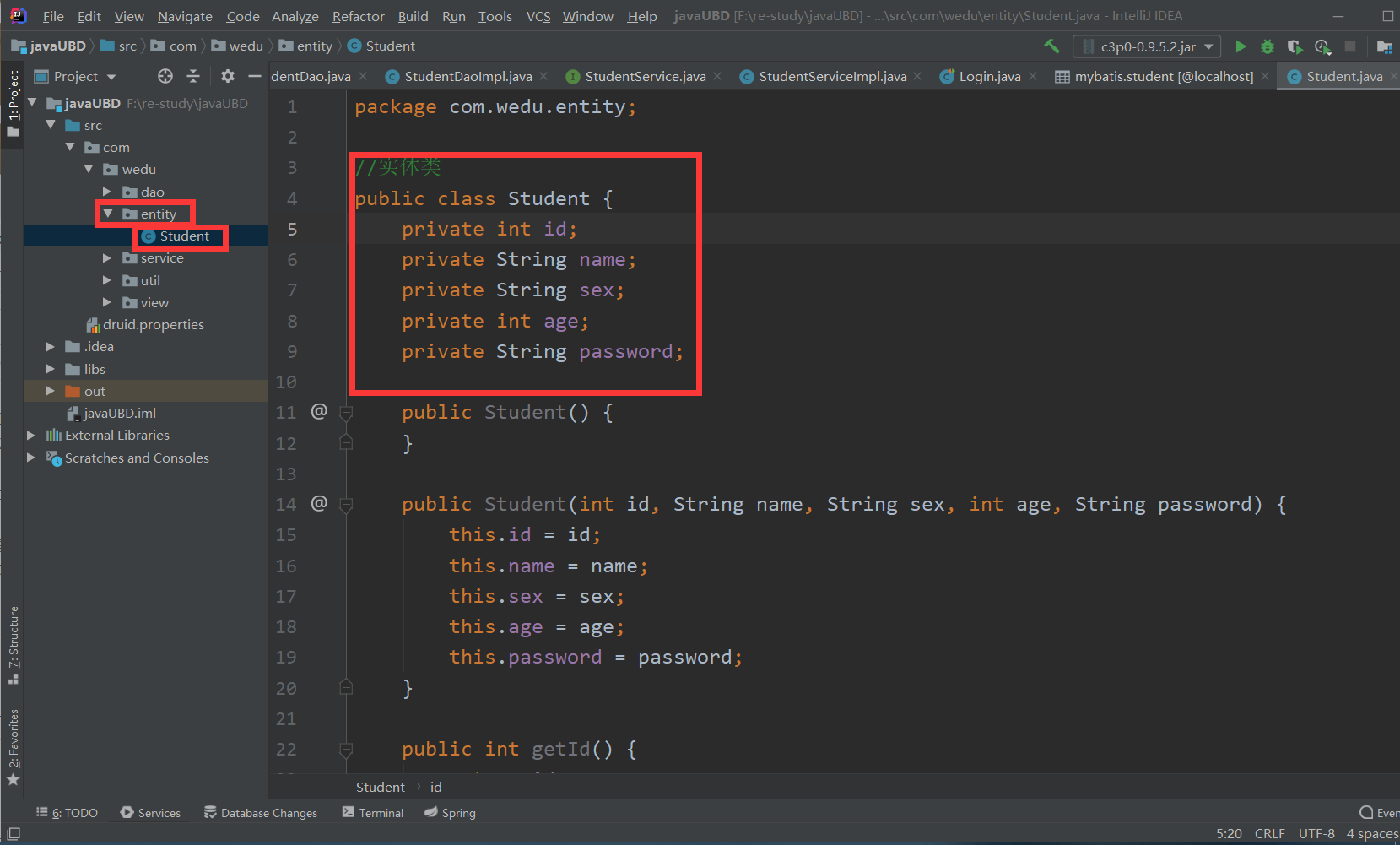Image resolution: width=1400 pixels, height=845 pixels.
Task: Click the locate/scroll-from-source target icon
Action: coord(165,76)
